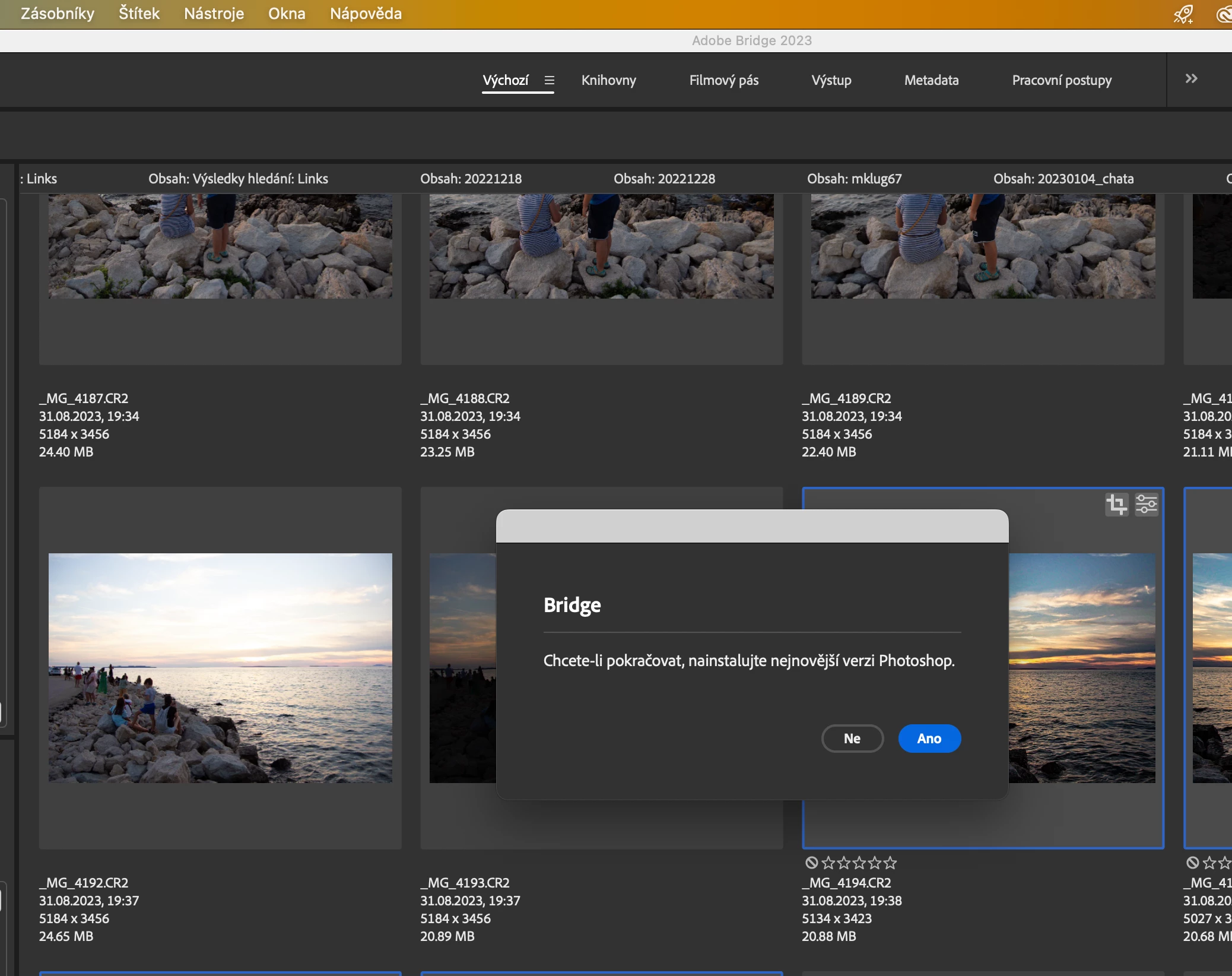Switch to the Knihovny workspace
The height and width of the screenshot is (976, 1232).
coord(608,80)
